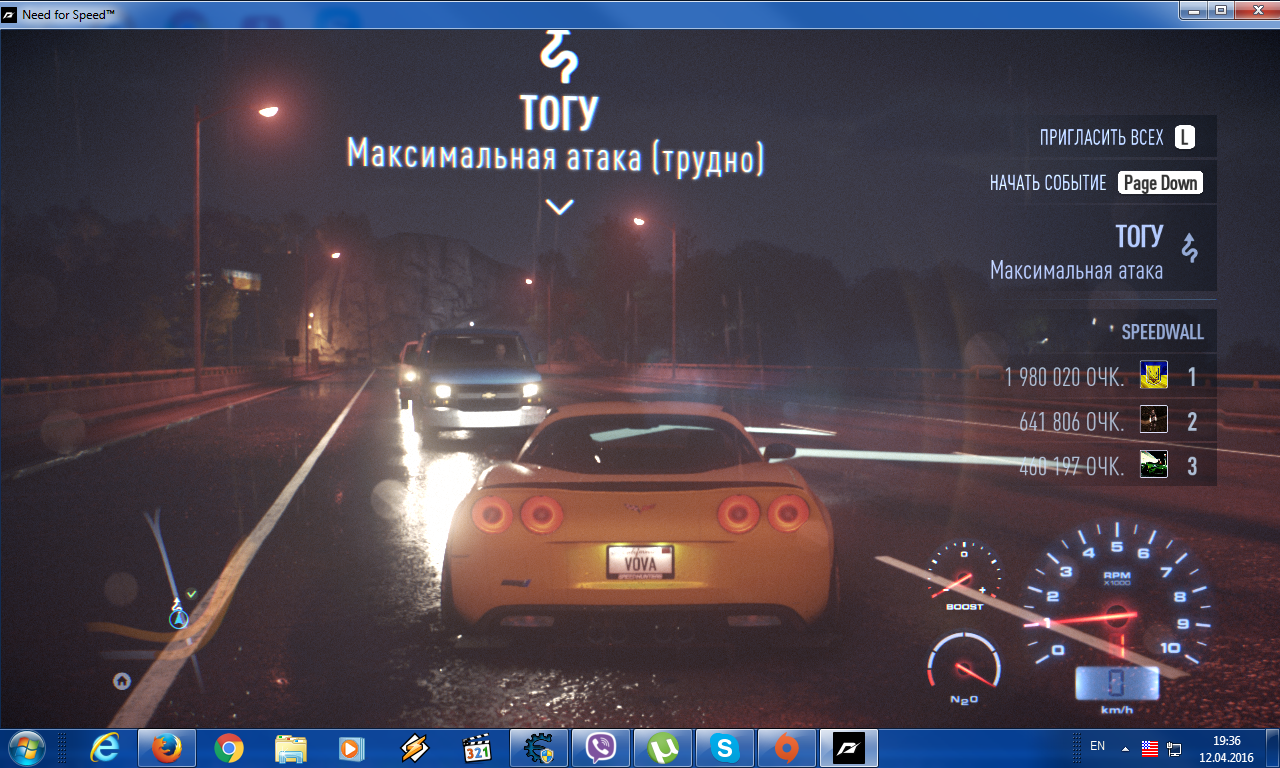Select ТОГУ in the right event panel
The width and height of the screenshot is (1280, 768).
coord(1139,237)
